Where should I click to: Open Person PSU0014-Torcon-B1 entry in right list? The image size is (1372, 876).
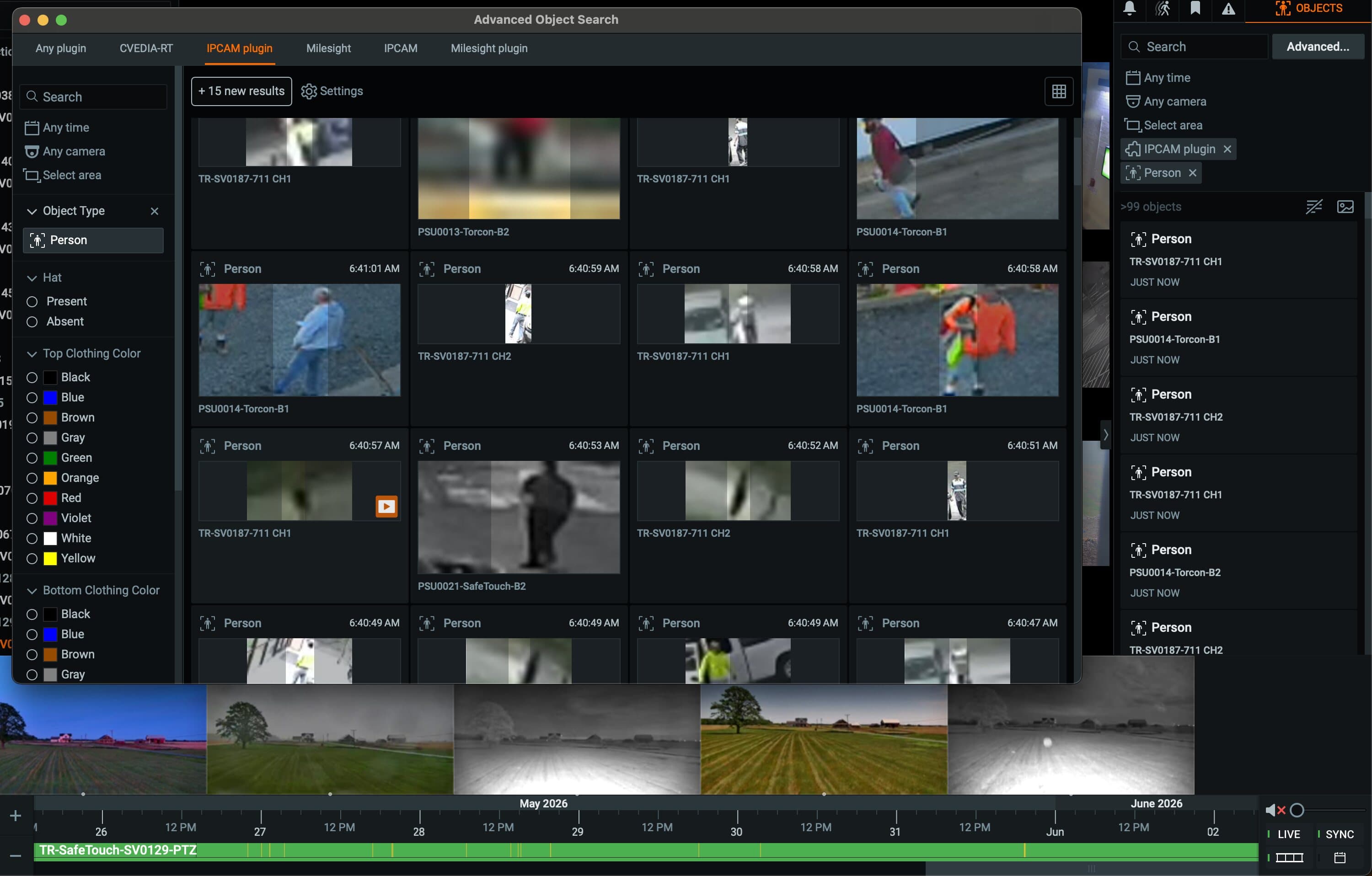tap(1238, 338)
